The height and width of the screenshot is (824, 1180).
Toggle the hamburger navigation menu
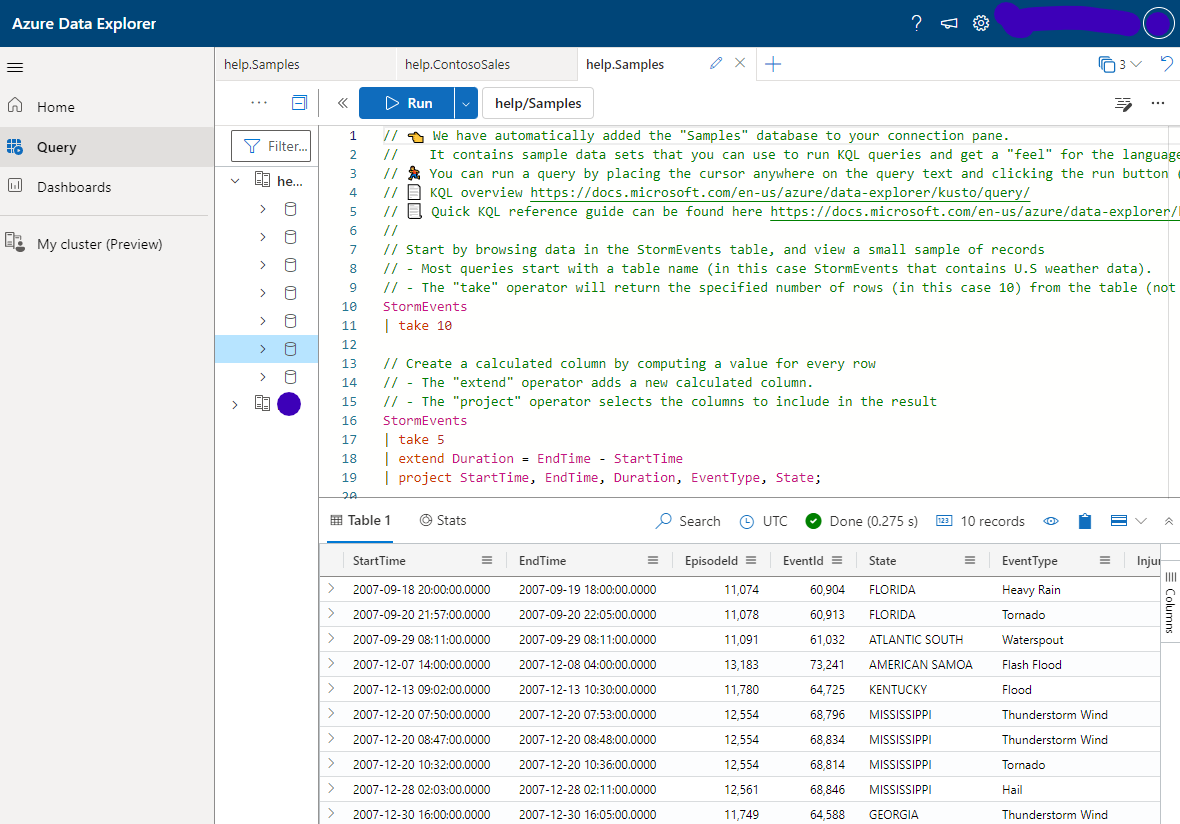point(15,68)
